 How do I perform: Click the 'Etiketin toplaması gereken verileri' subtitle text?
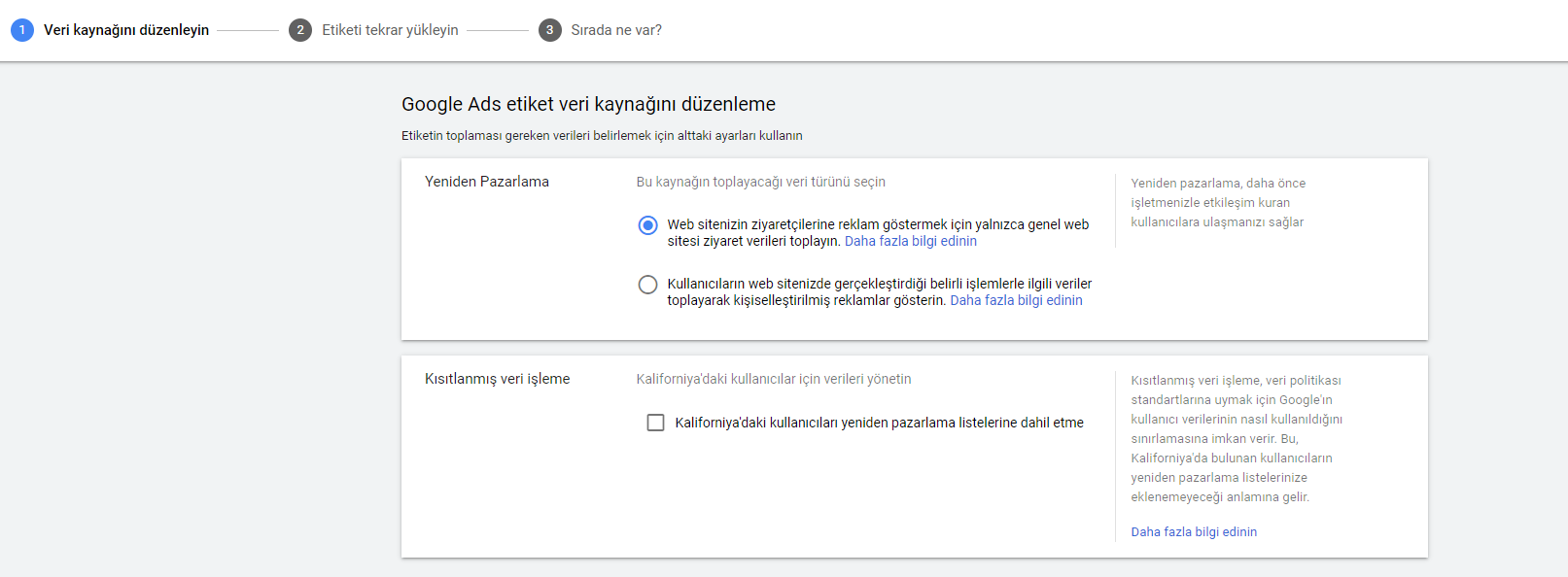(x=602, y=135)
